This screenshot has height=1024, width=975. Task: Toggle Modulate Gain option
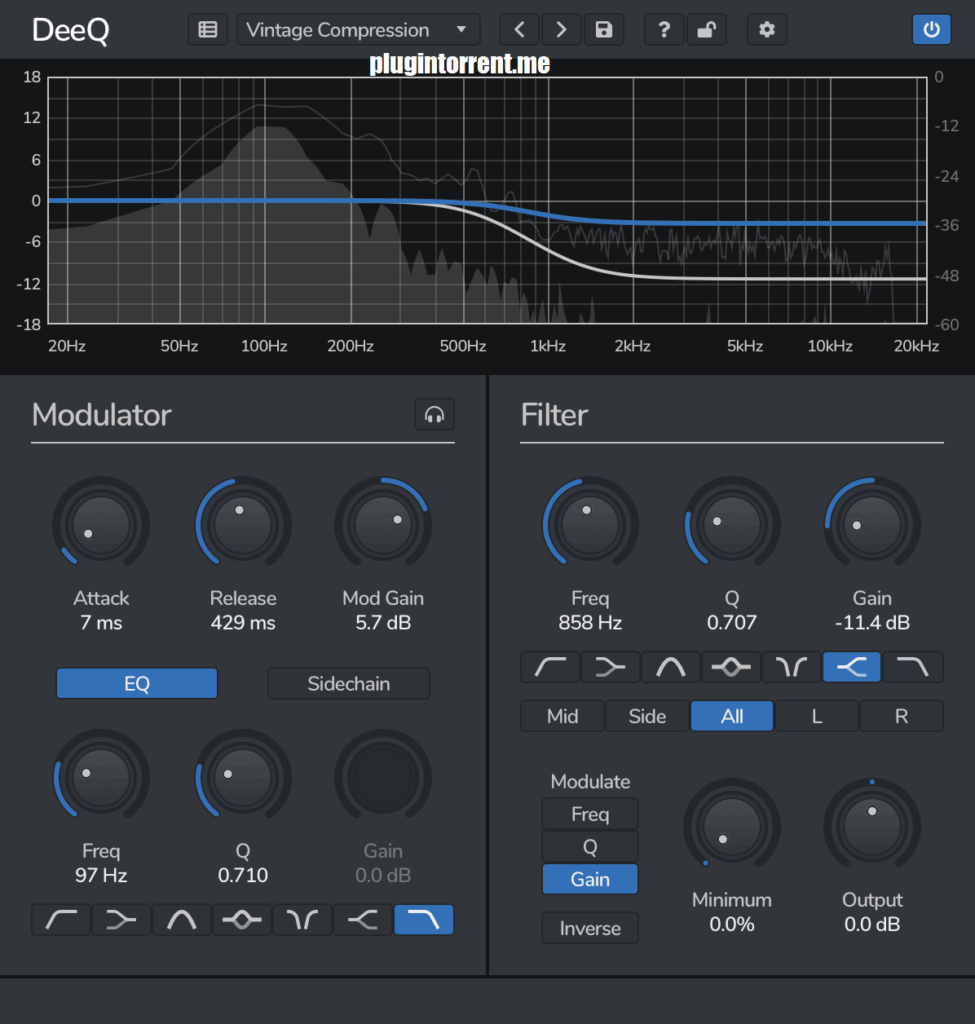(590, 879)
